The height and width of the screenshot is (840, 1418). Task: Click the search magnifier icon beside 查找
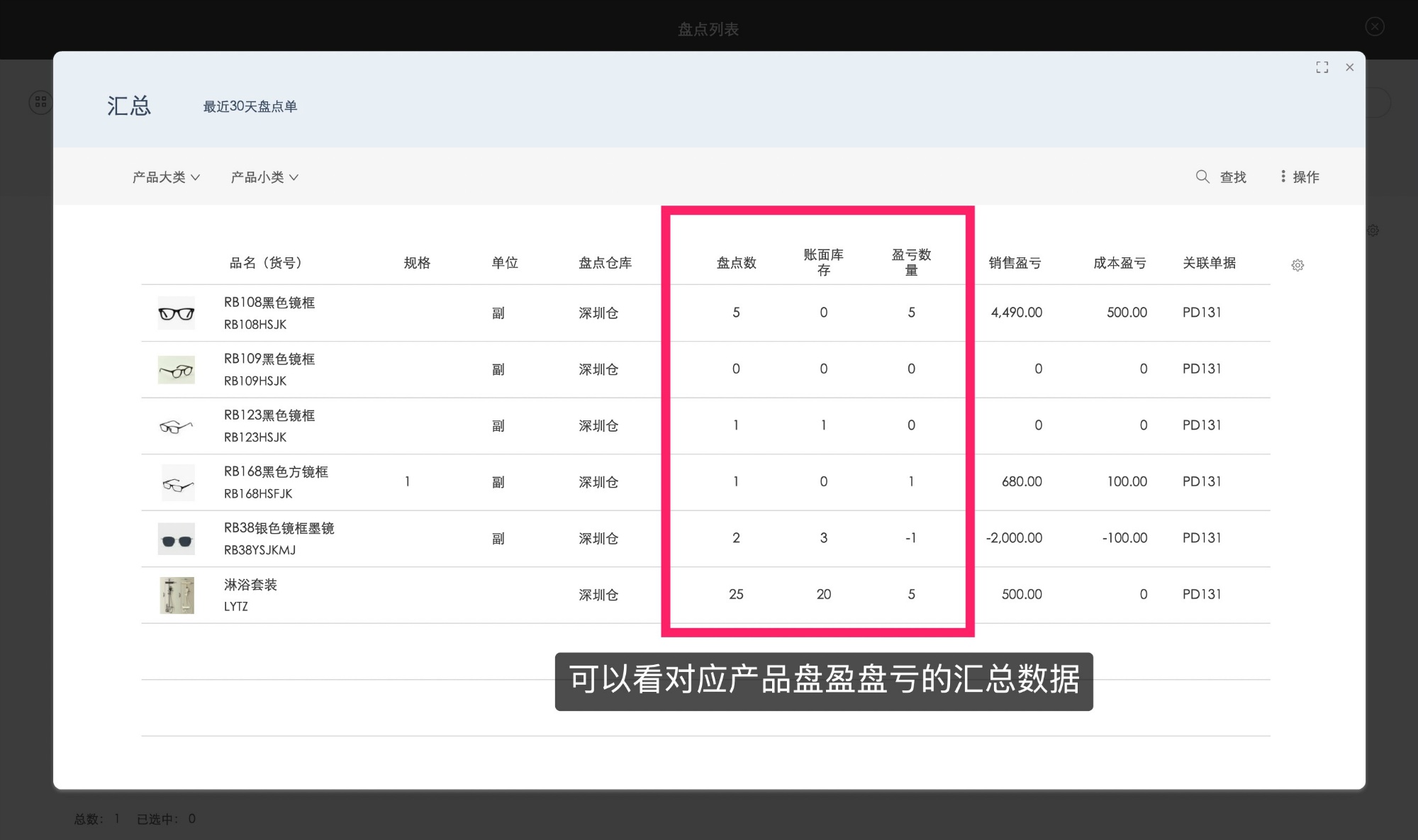click(x=1202, y=177)
